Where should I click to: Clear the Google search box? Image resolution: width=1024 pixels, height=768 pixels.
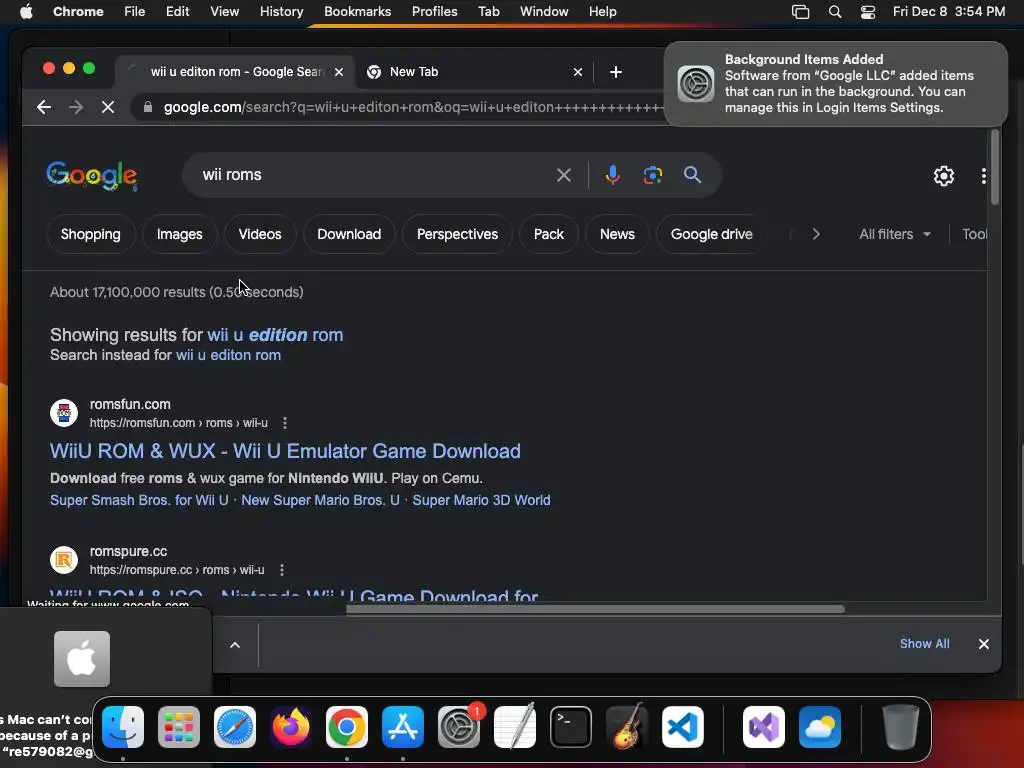(564, 175)
